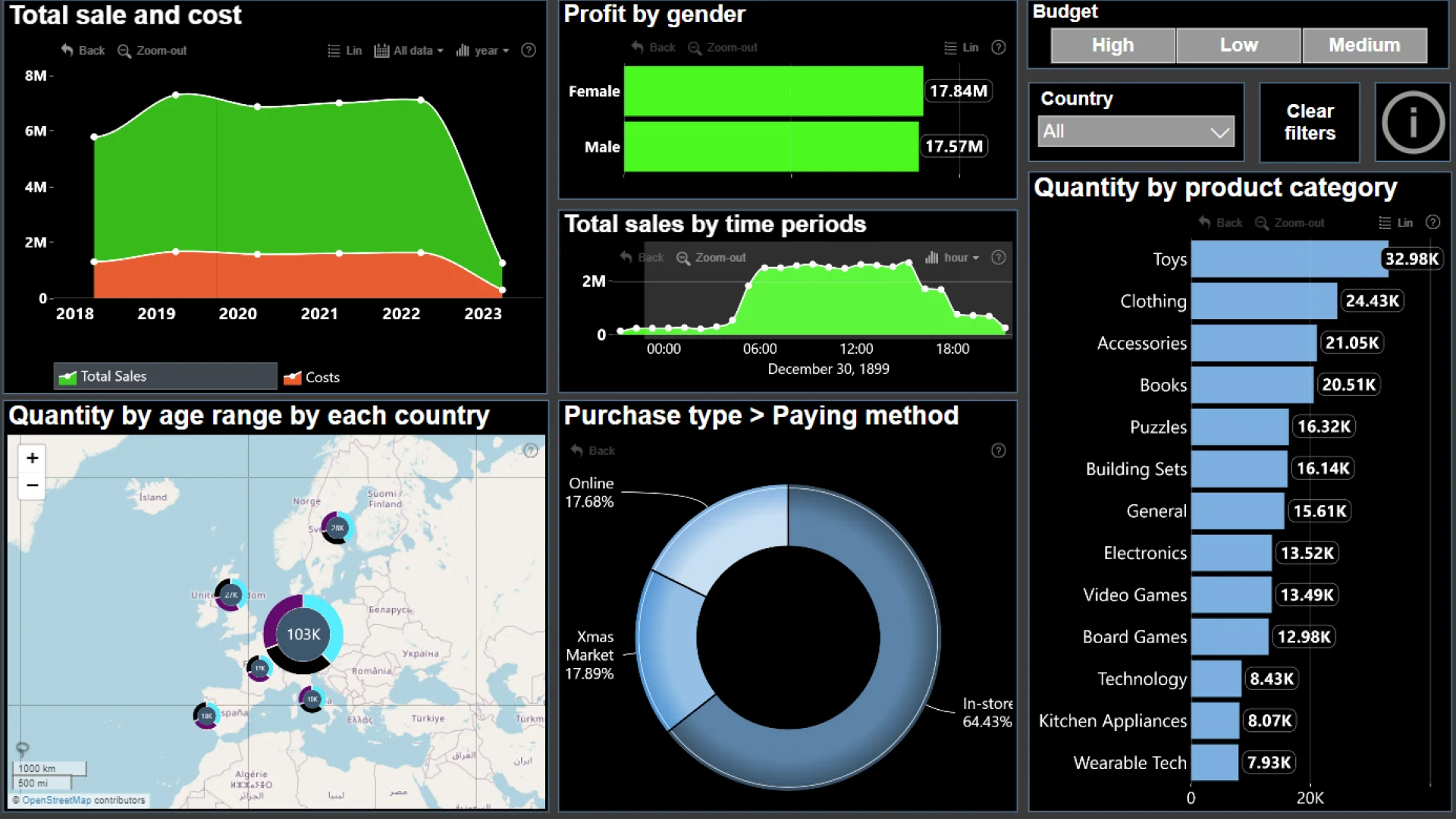
Task: Select the Accessories category bar
Action: (x=1254, y=343)
